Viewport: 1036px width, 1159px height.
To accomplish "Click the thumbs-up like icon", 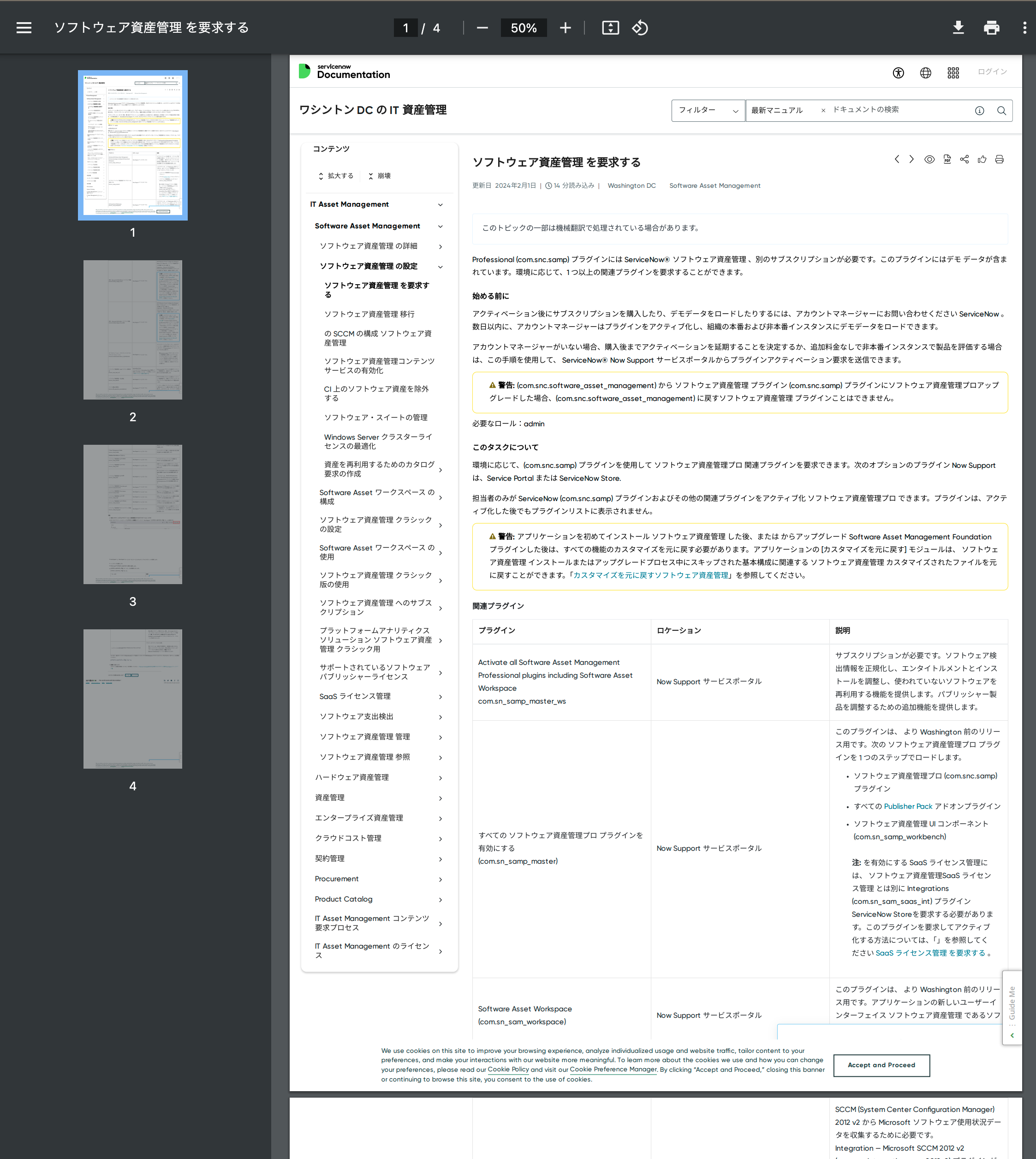I will click(x=982, y=159).
